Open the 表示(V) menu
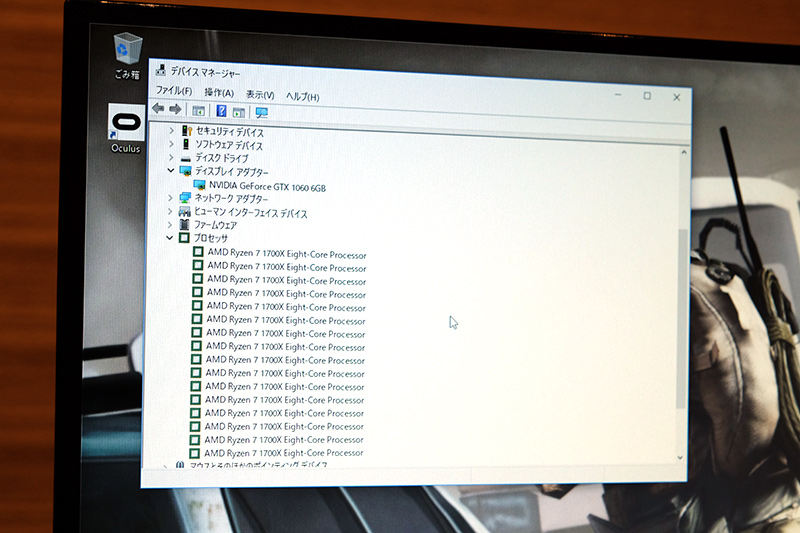The image size is (800, 533). [x=260, y=95]
